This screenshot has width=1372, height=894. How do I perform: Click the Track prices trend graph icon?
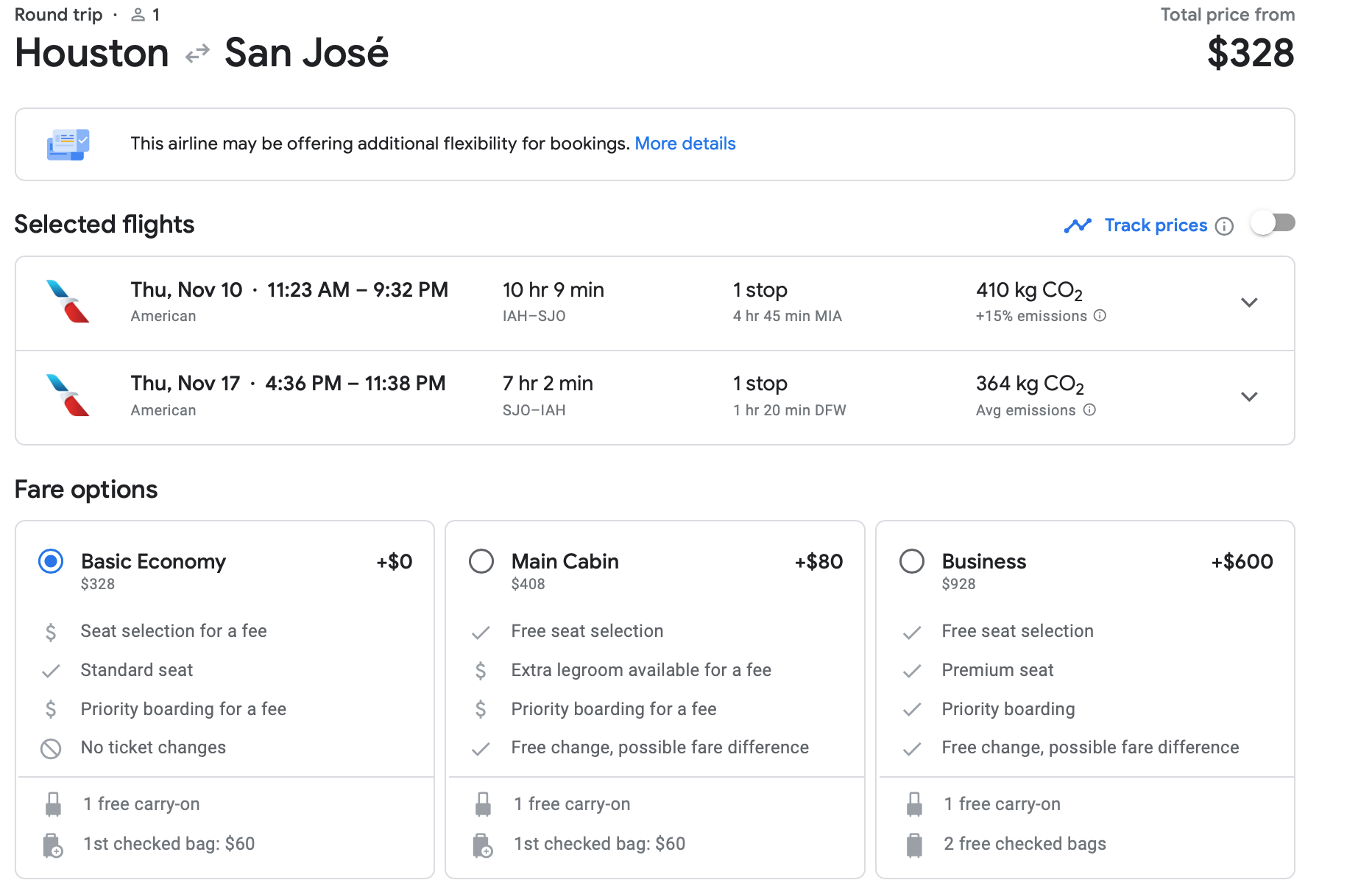pos(1078,225)
